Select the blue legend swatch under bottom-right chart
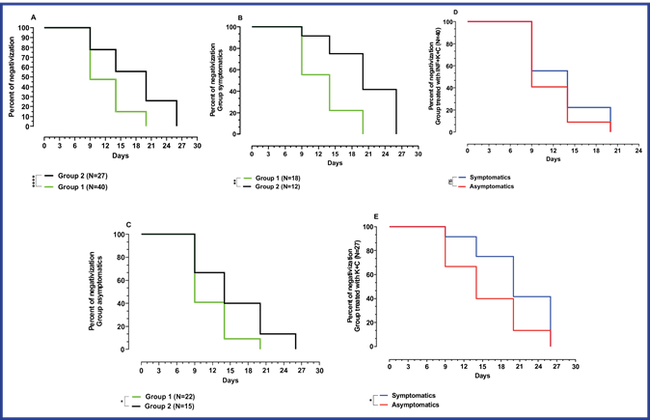The height and width of the screenshot is (420, 650). point(384,396)
